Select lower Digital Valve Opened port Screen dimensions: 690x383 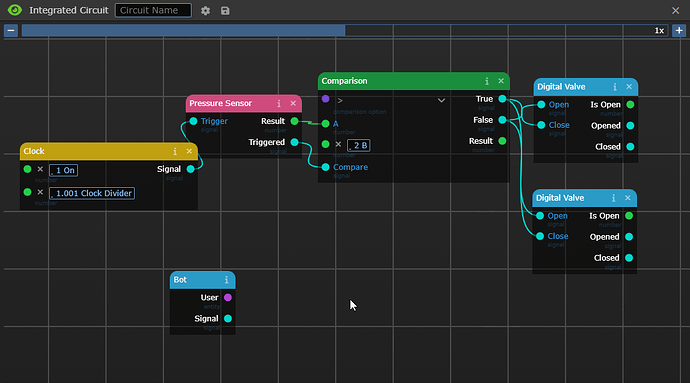[x=629, y=237]
